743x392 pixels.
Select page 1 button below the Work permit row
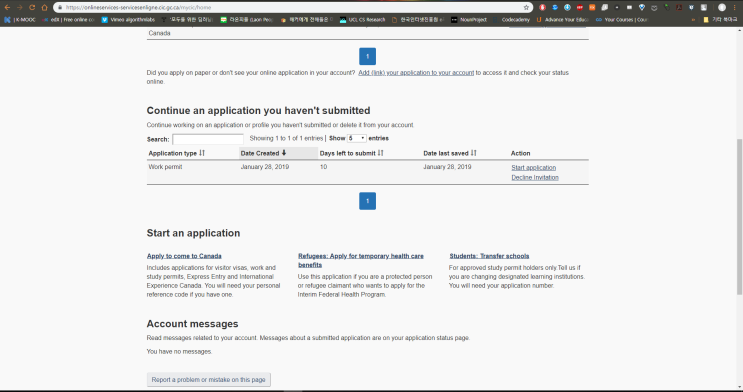[367, 201]
